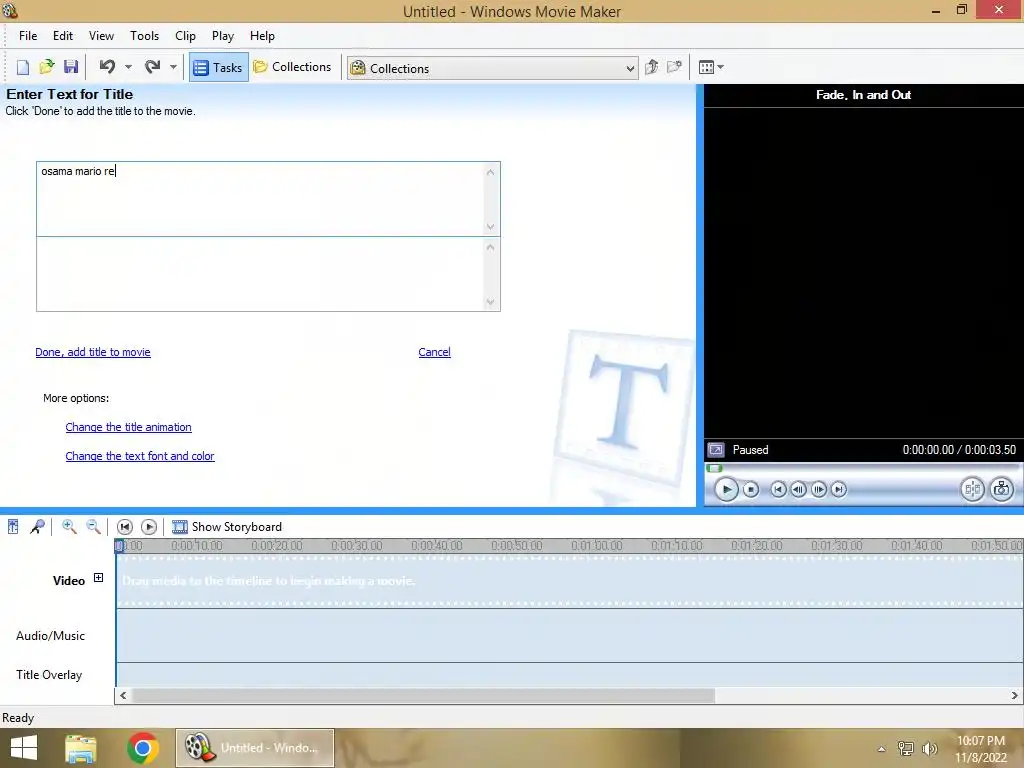Open the File menu
The image size is (1024, 768).
coord(27,36)
